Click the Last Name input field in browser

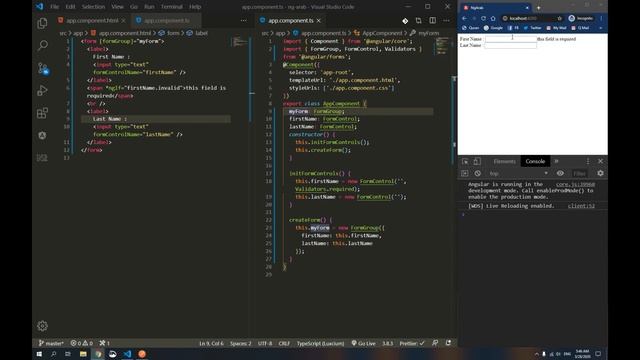(510, 45)
